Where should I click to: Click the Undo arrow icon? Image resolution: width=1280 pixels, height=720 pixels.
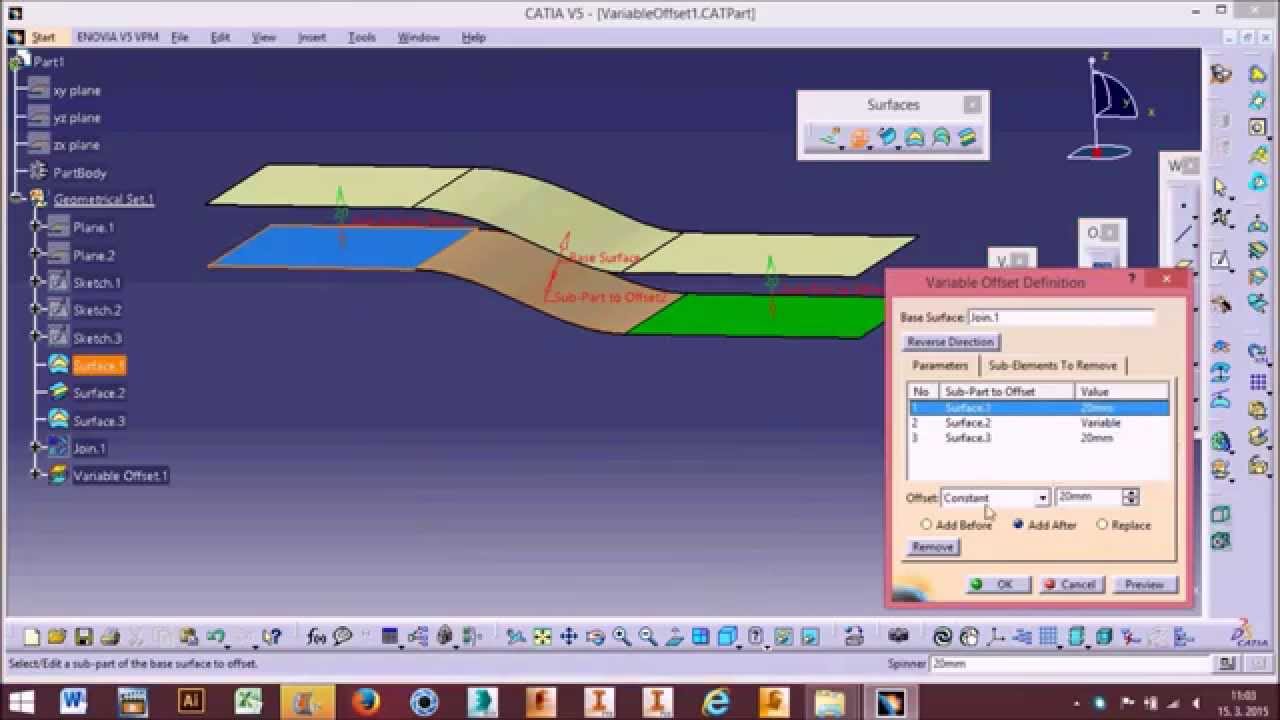tap(216, 636)
